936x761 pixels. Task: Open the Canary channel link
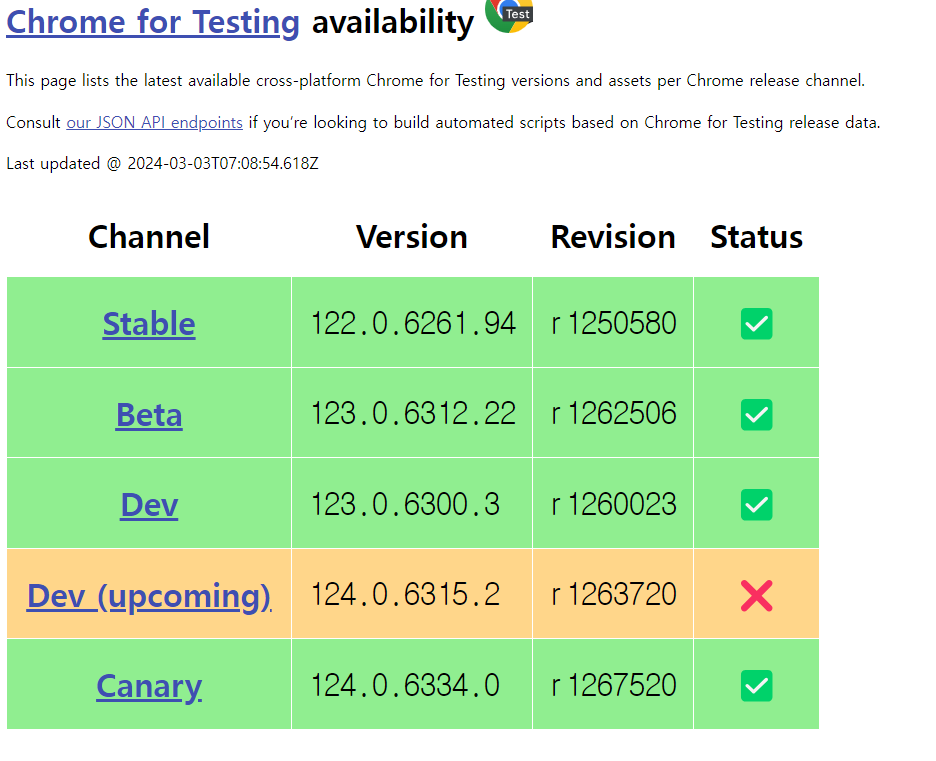pyautogui.click(x=149, y=686)
